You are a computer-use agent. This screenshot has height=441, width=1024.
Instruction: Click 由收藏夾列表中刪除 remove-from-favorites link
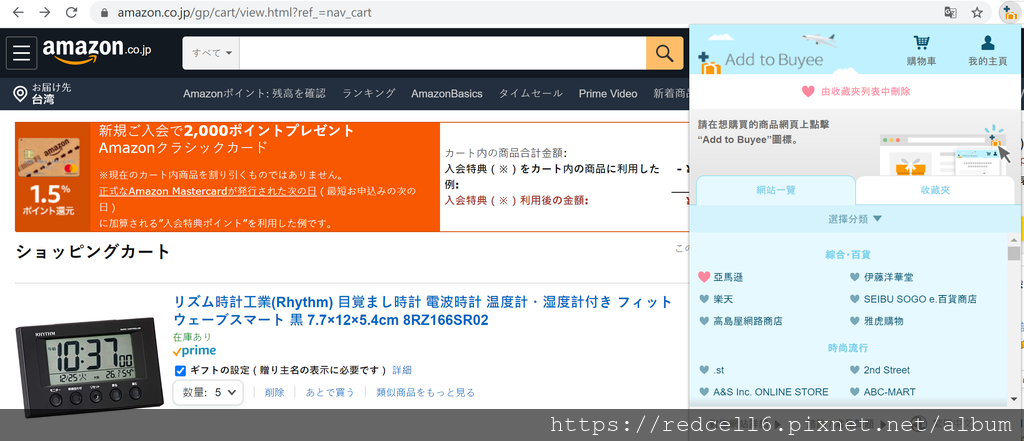pos(856,91)
